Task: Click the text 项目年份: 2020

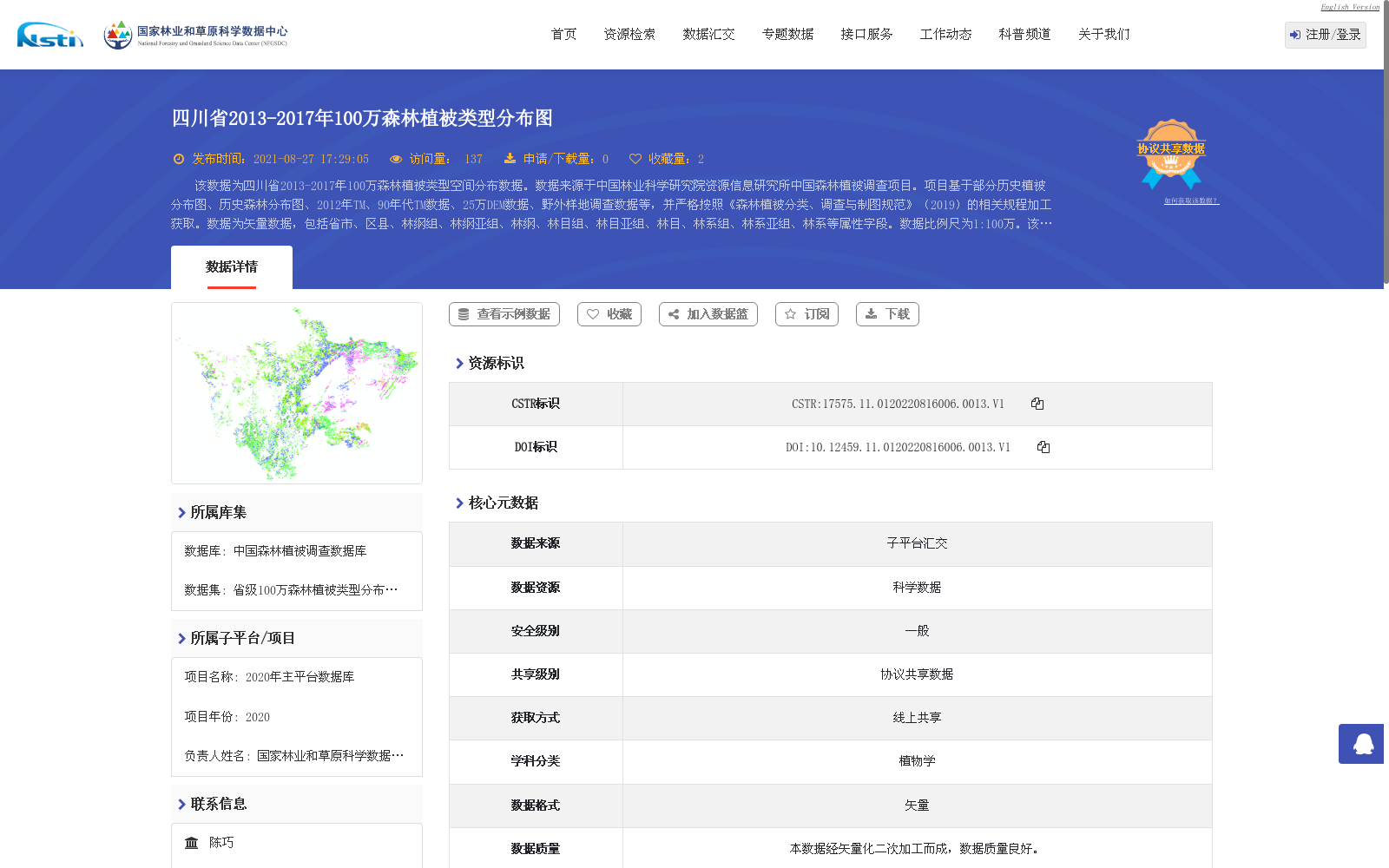Action: point(227,717)
